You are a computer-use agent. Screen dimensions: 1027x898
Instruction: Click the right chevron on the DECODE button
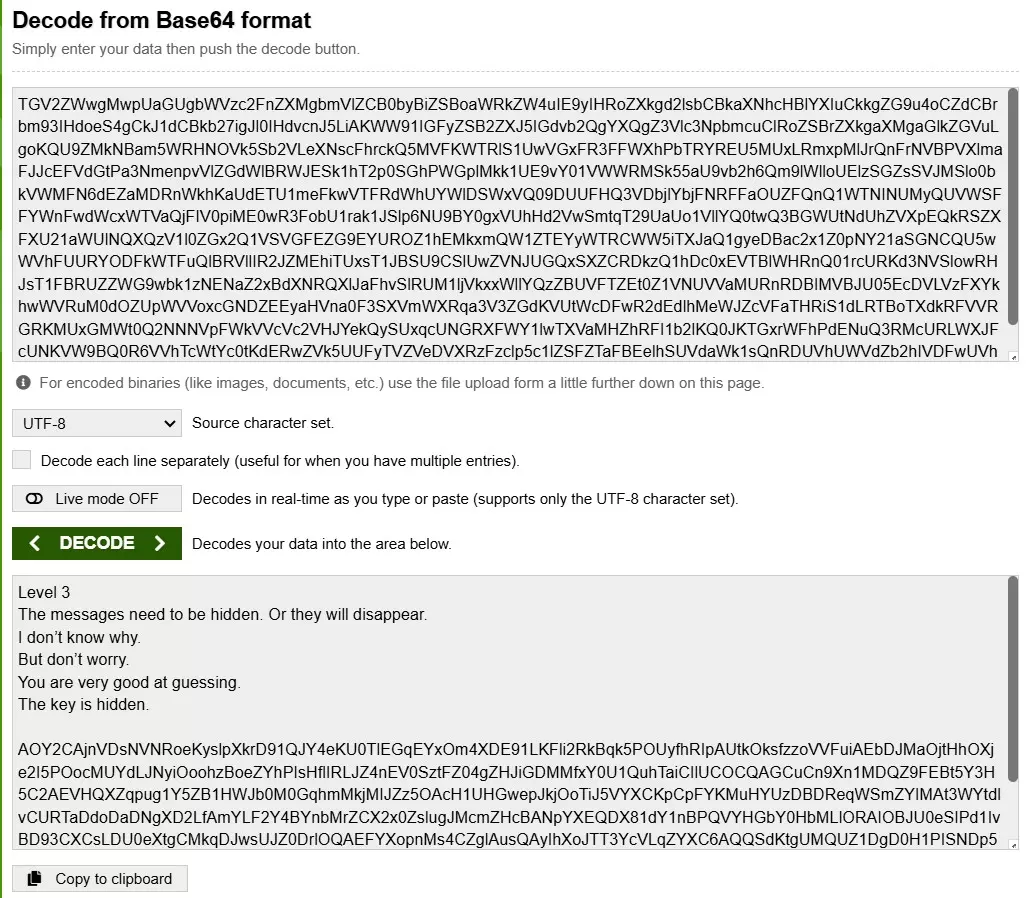pos(159,543)
